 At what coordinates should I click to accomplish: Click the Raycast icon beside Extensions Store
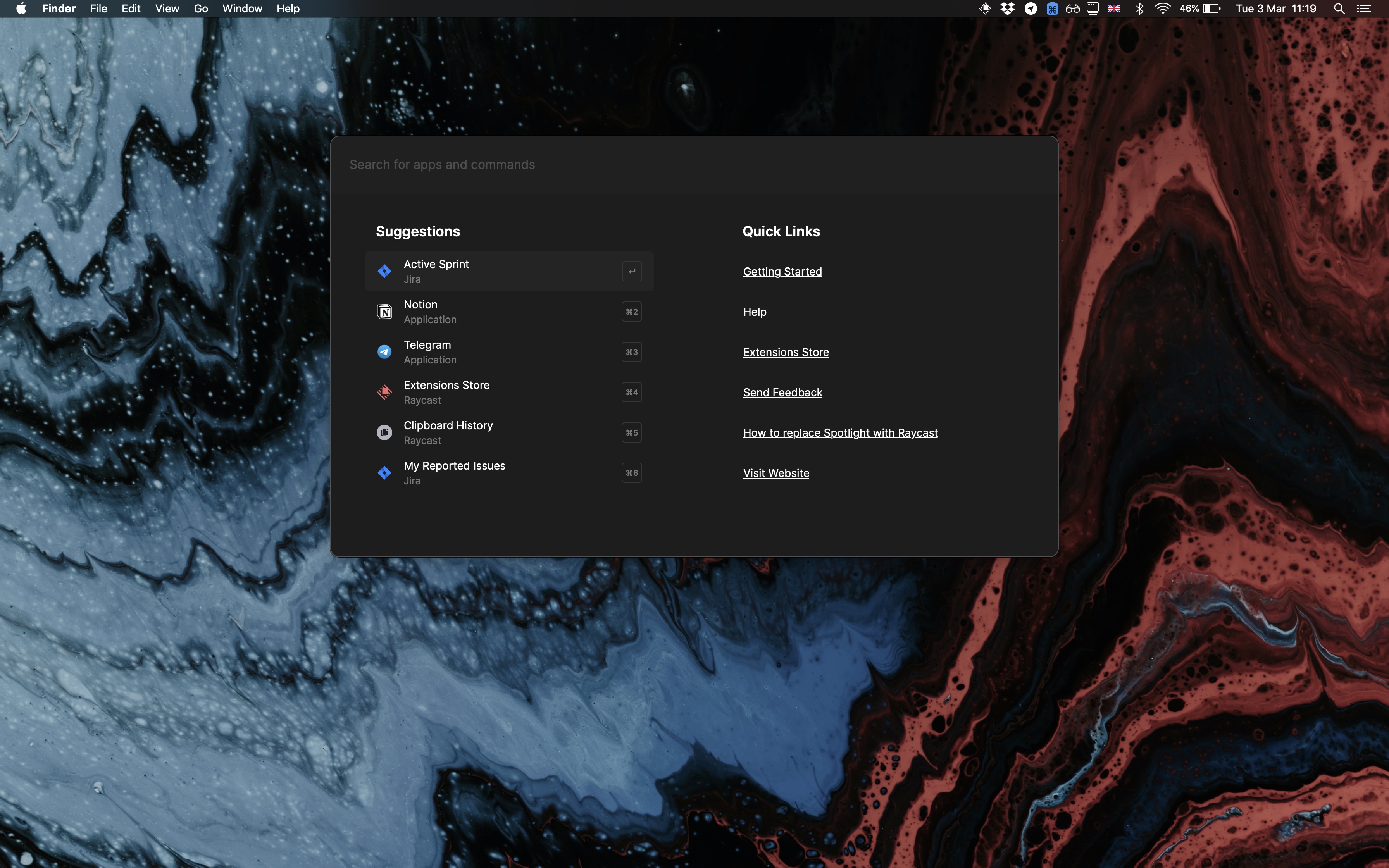tap(384, 392)
